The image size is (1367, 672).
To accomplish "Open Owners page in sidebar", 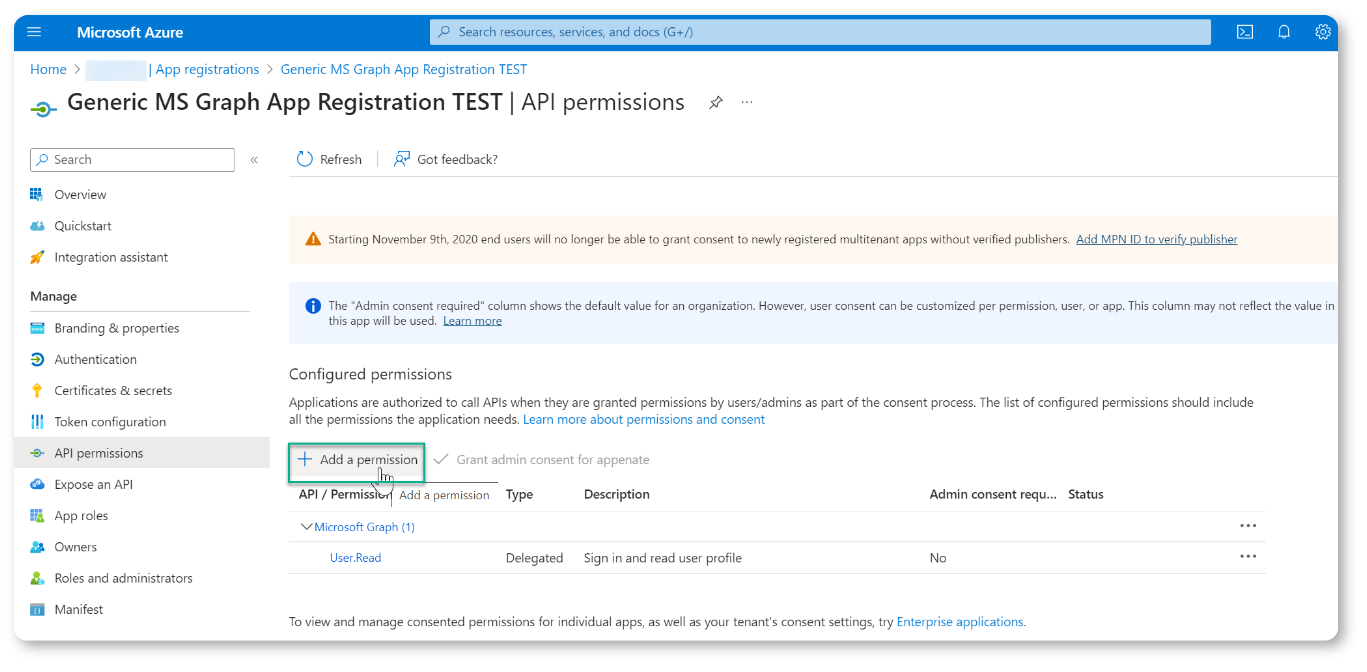I will (76, 547).
